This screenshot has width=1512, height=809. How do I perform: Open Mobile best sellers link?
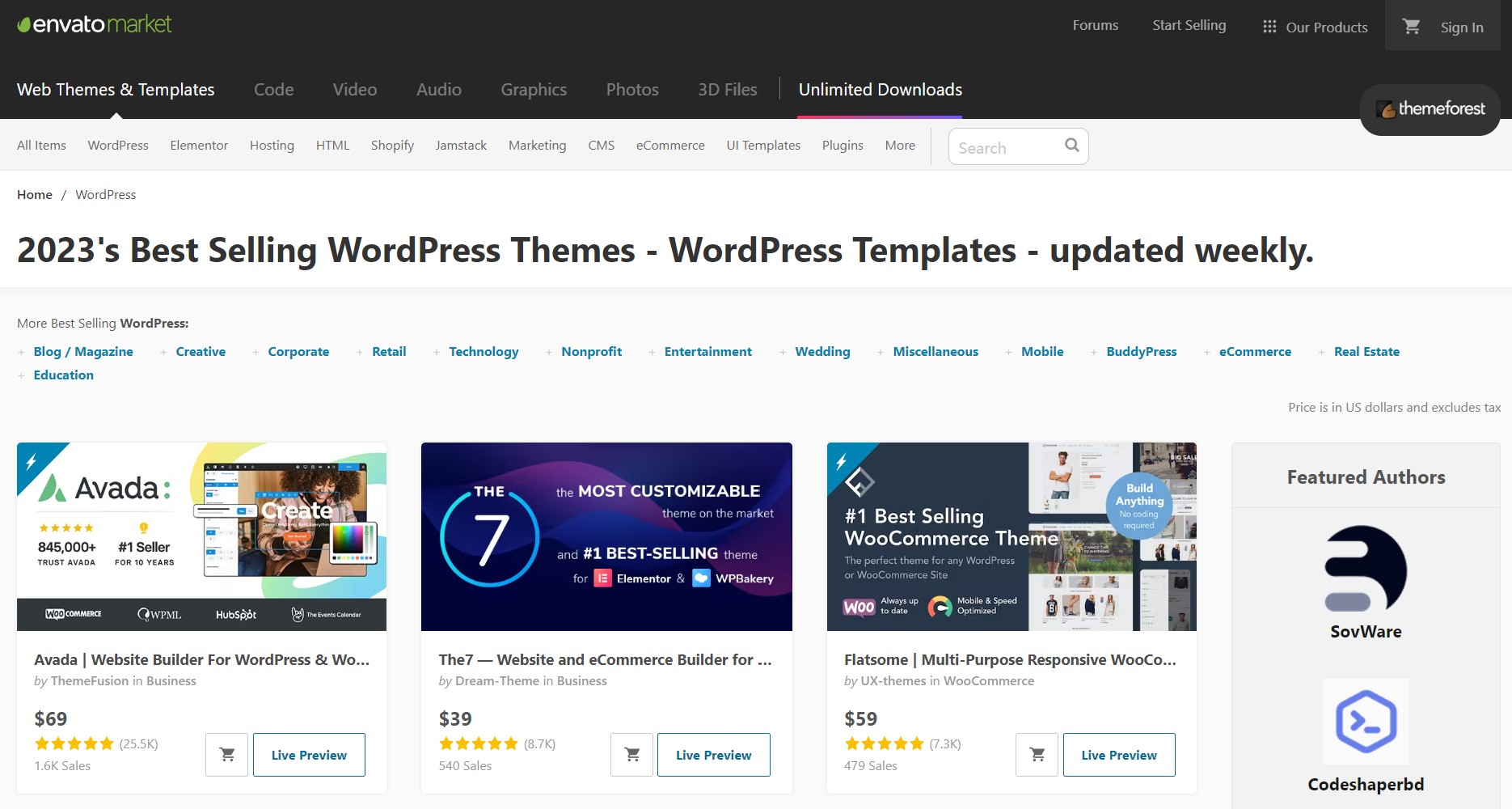pyautogui.click(x=1042, y=352)
